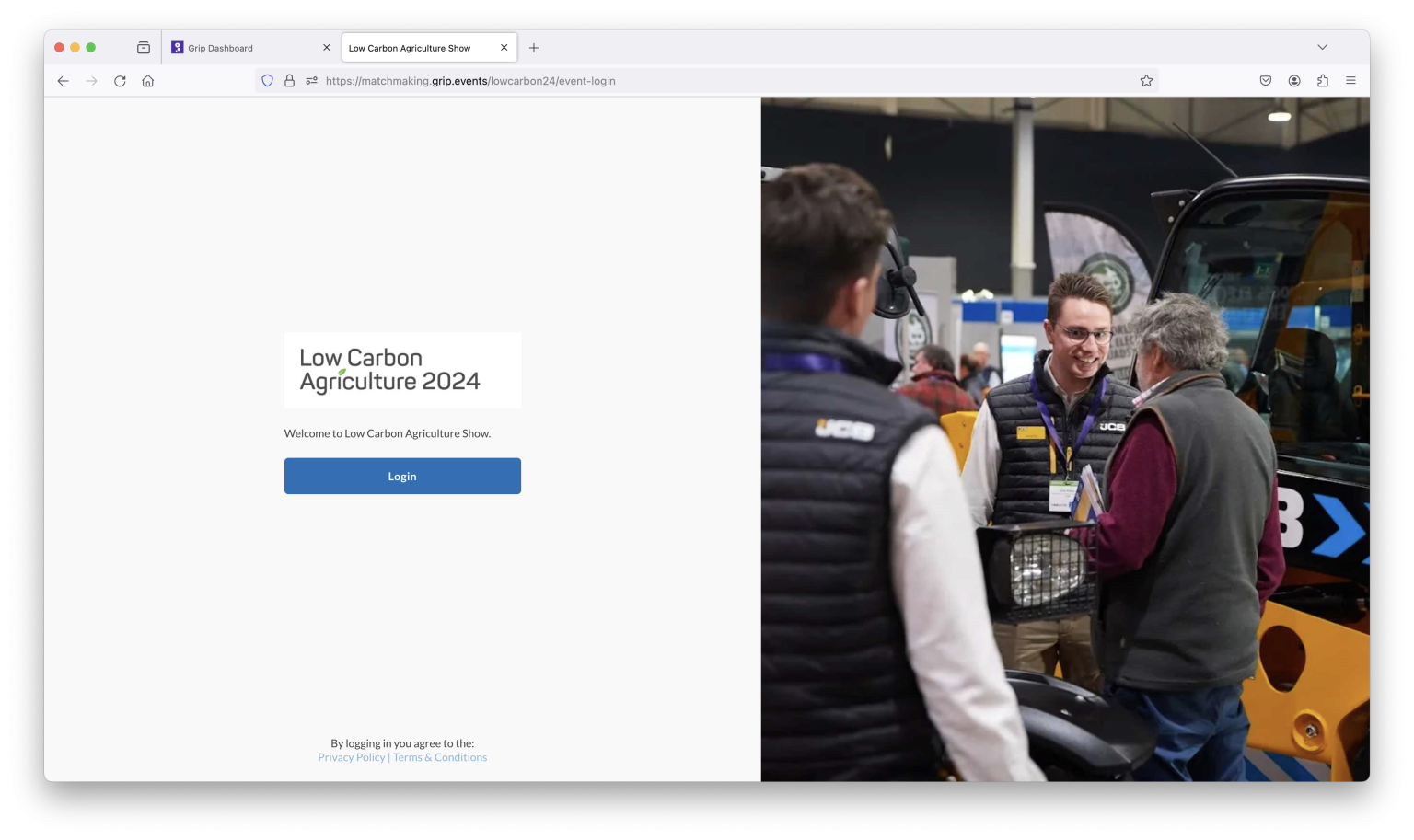Viewport: 1414px width, 840px height.
Task: Toggle the tracking protection shield
Action: (267, 80)
